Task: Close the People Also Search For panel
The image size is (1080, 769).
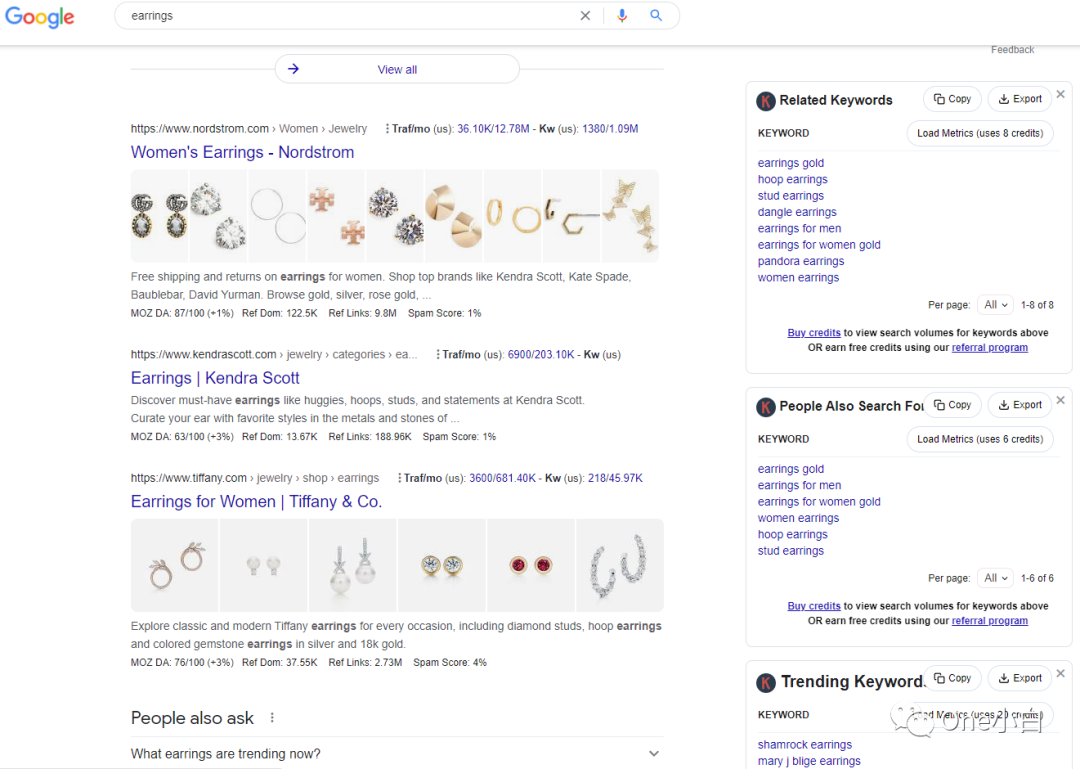Action: (x=1061, y=400)
